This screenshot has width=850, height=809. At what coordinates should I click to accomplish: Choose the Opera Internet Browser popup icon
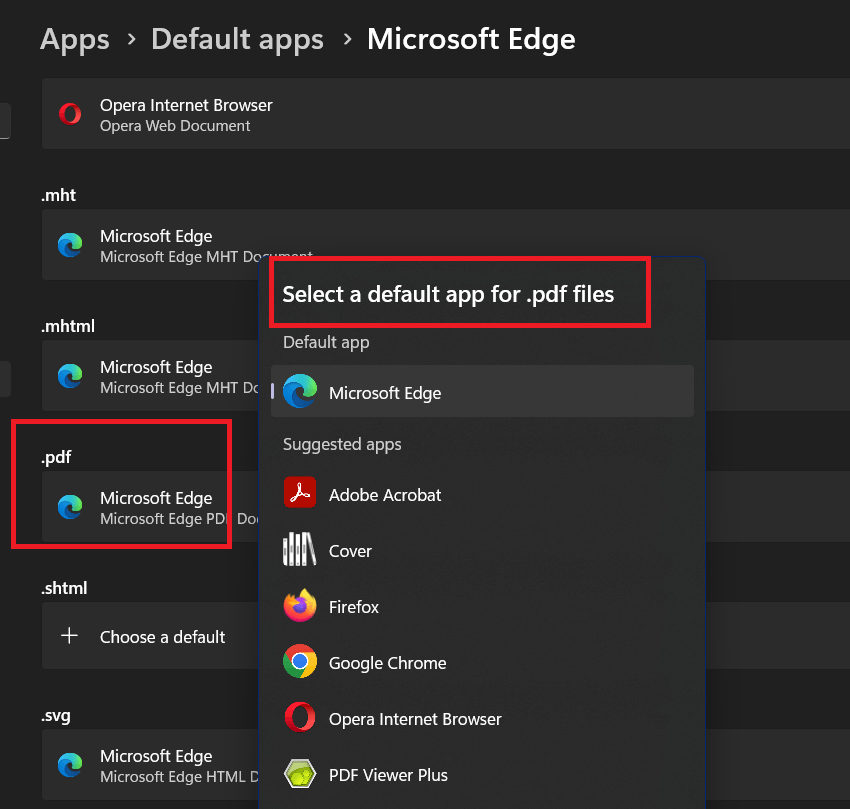pyautogui.click(x=300, y=717)
